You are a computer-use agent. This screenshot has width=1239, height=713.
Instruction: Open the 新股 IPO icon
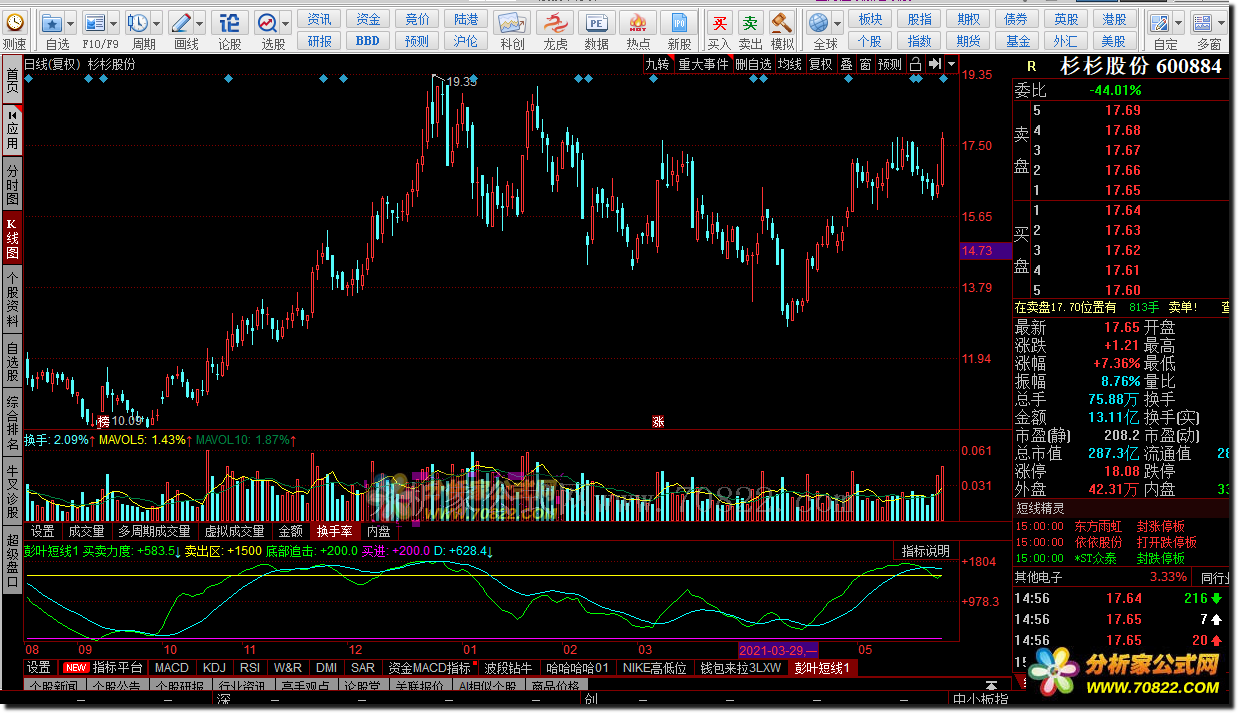click(x=680, y=22)
